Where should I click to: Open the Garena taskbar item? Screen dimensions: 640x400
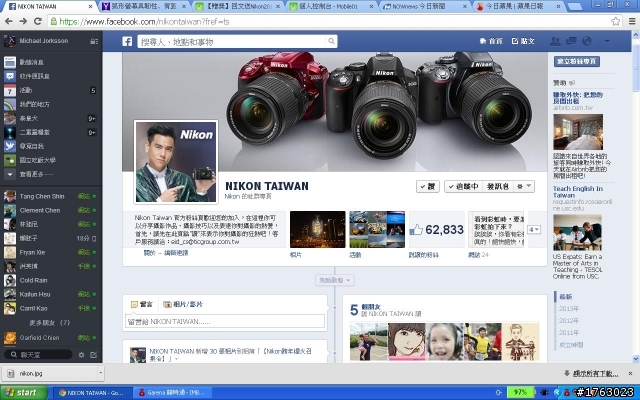coord(173,393)
